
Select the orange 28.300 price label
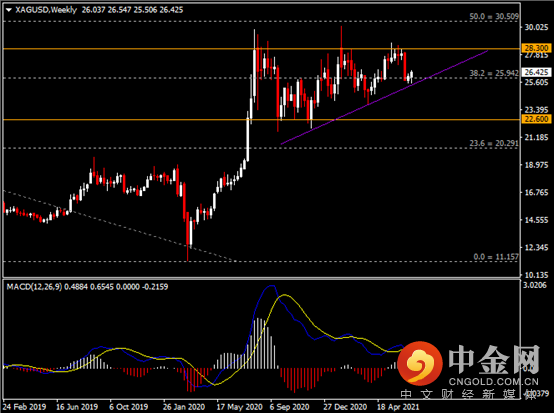(536, 48)
